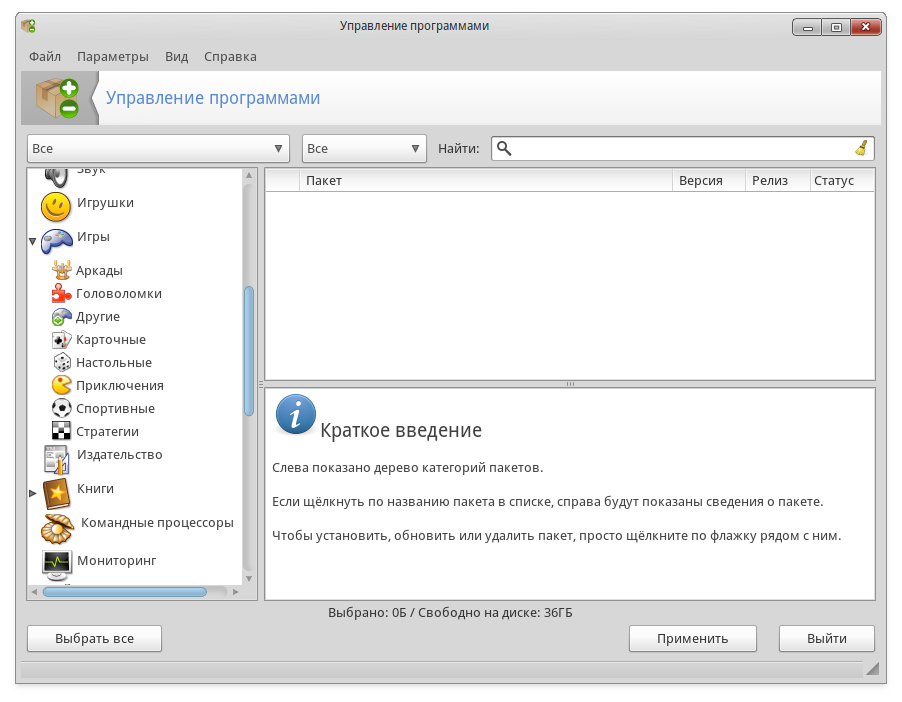Click the soccer ball Спортивные icon
Image resolution: width=902 pixels, height=702 pixels.
pyautogui.click(x=61, y=408)
